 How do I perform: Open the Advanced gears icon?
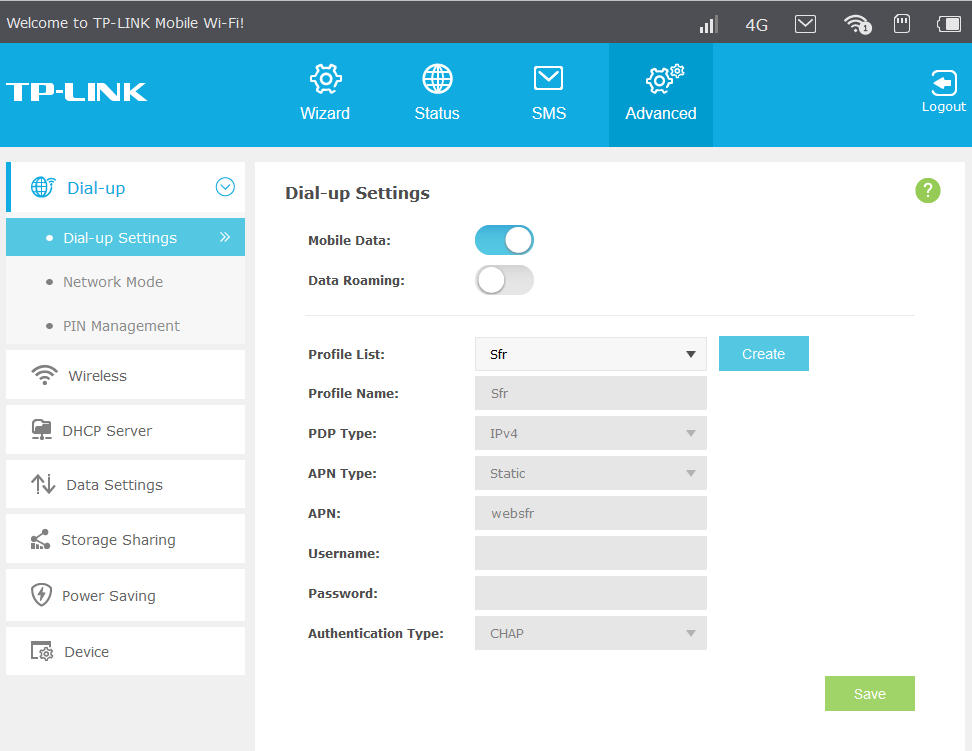coord(664,79)
